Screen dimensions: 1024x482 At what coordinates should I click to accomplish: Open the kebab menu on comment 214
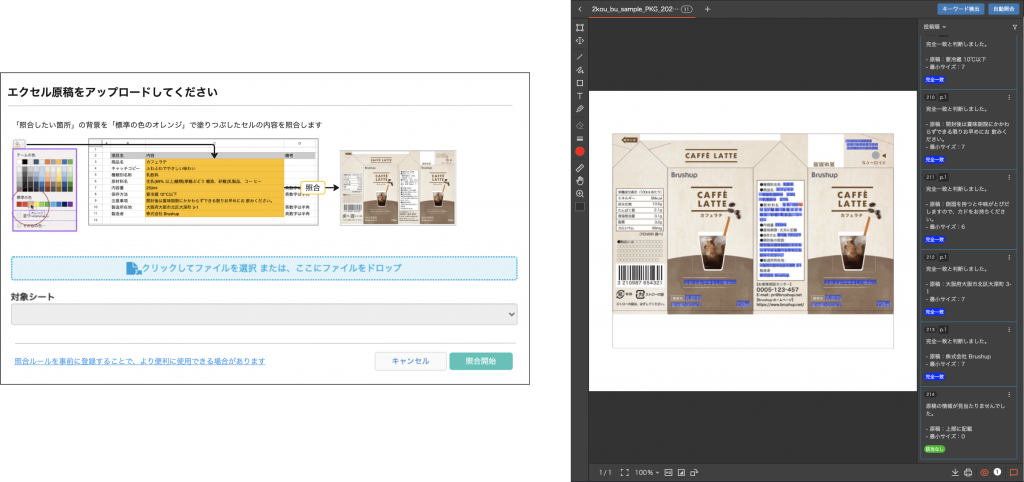(1009, 394)
